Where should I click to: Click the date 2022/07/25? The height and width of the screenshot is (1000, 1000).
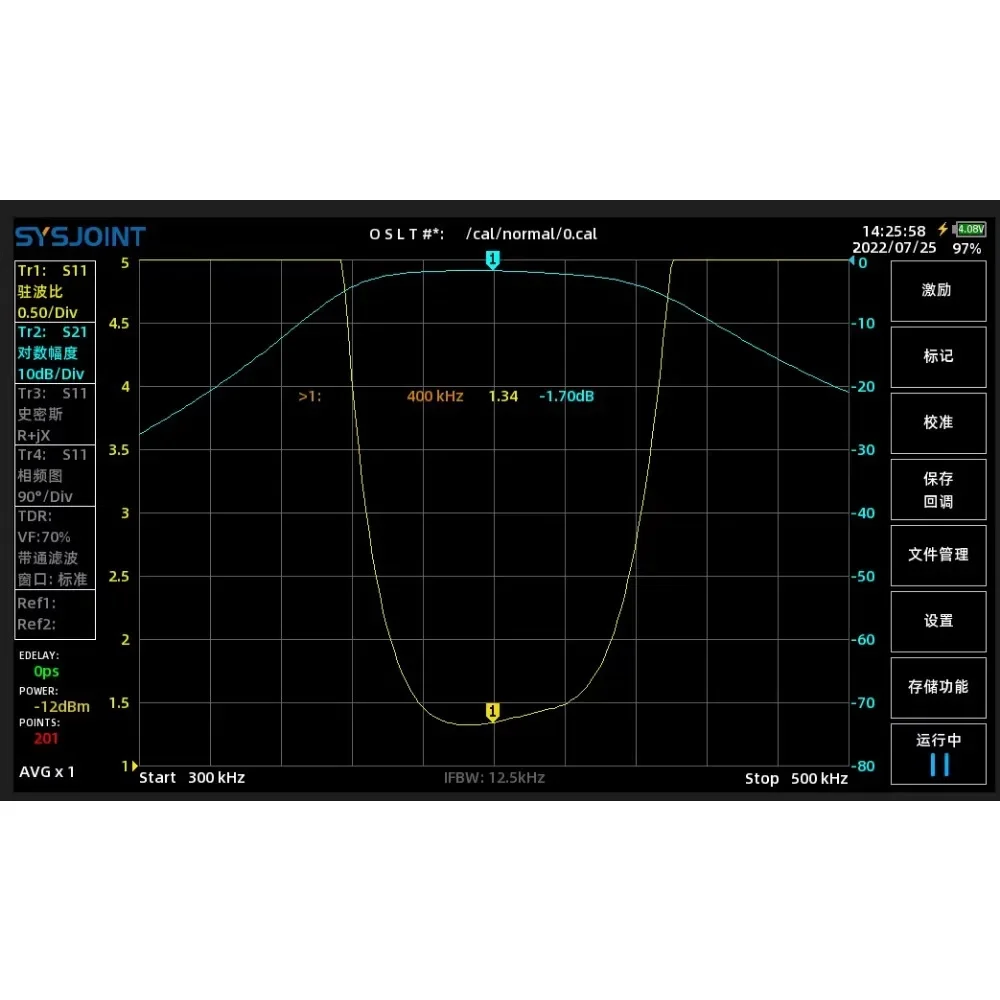pos(894,247)
